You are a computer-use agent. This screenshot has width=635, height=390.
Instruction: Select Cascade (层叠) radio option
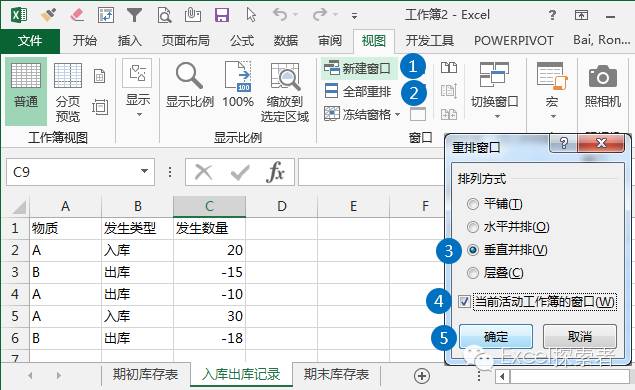coord(473,273)
